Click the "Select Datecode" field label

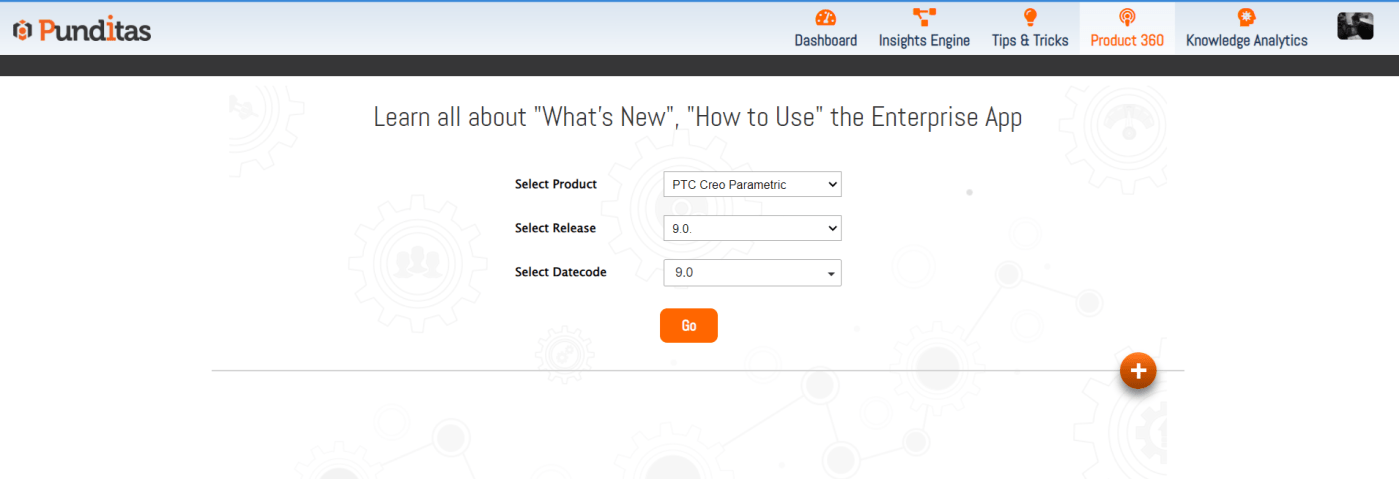(560, 272)
